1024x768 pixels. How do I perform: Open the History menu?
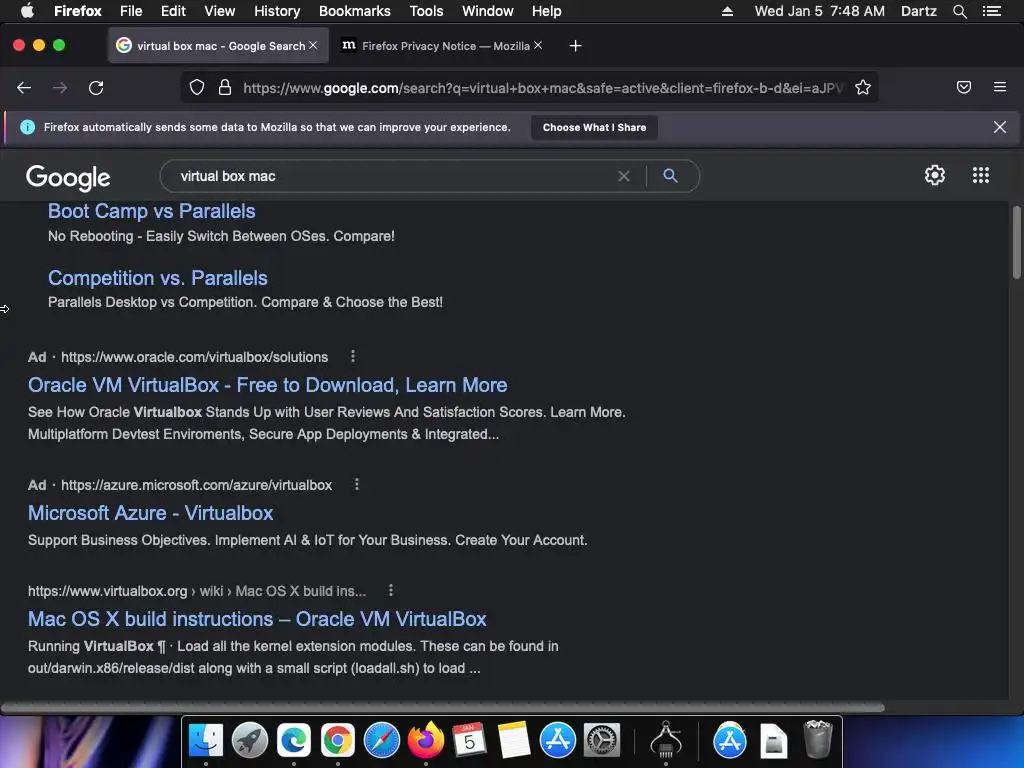point(277,11)
